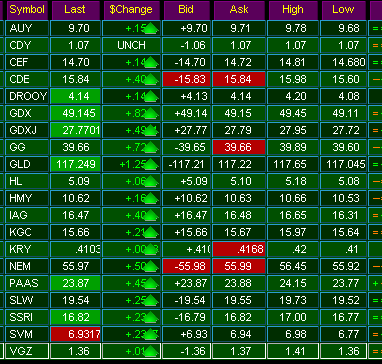This screenshot has height=364, width=382.
Task: Click KRY red ask .4168
Action: pos(239,249)
